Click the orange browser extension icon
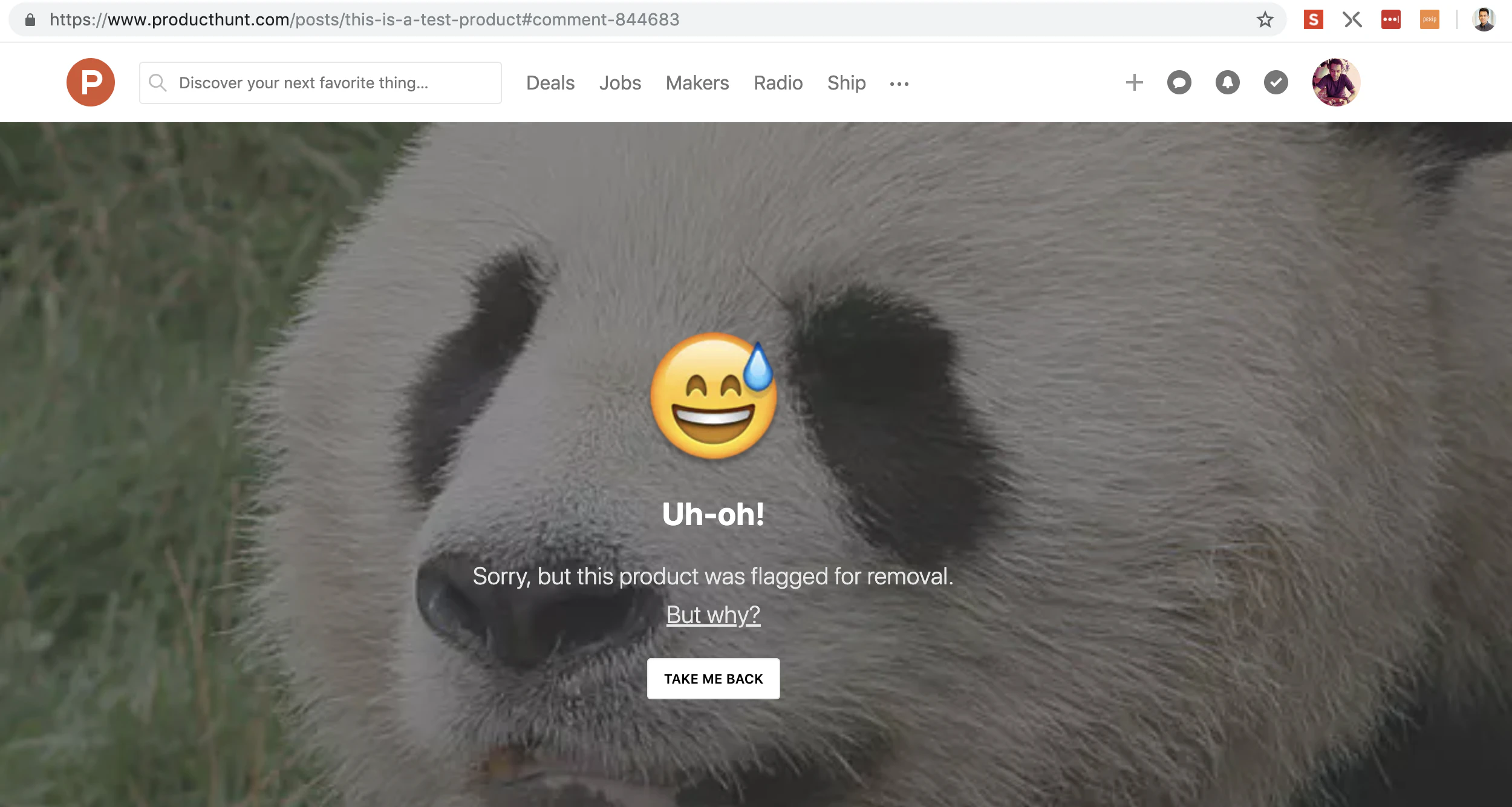 tap(1429, 20)
